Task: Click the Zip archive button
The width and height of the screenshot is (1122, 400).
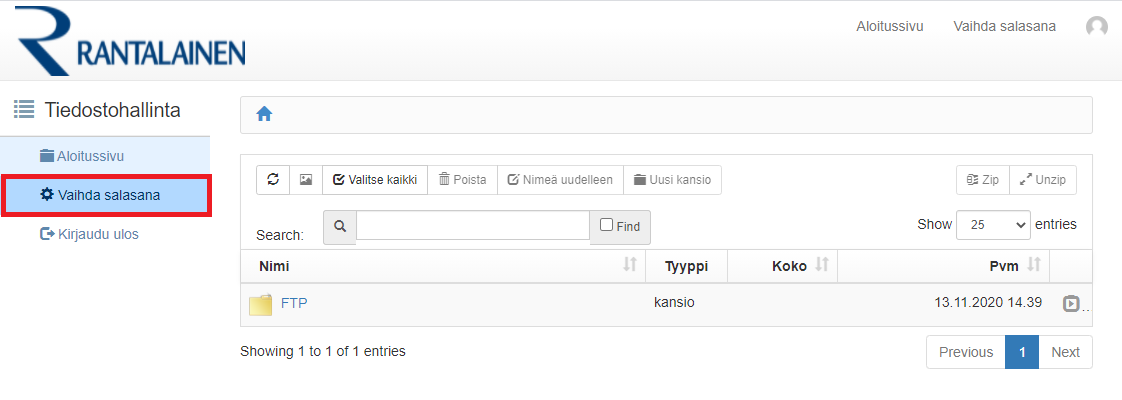Action: 983,180
